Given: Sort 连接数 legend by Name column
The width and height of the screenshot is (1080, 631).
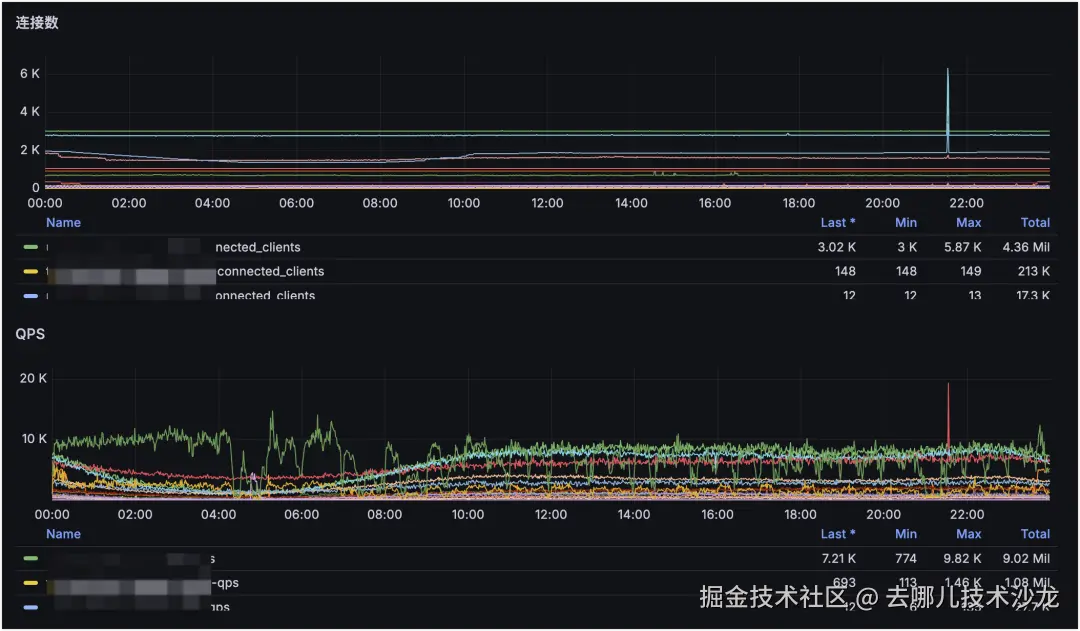Looking at the screenshot, I should coord(63,223).
